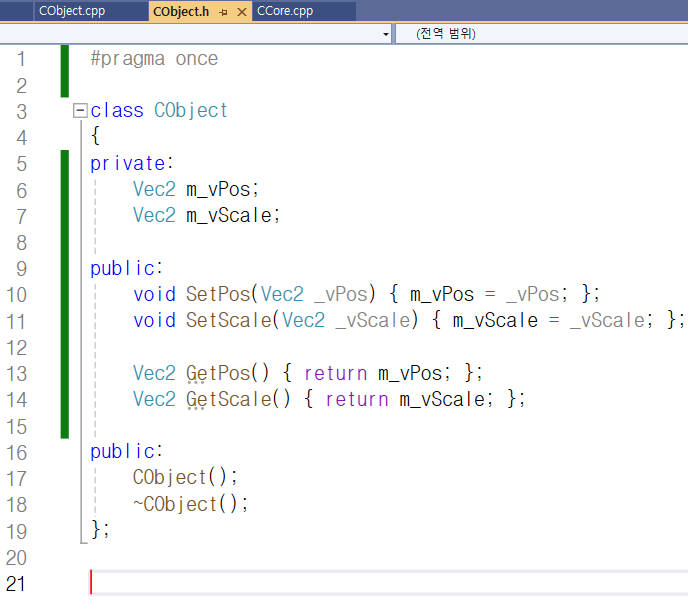Viewport: 688px width, 604px height.
Task: Click the _vPos parameter in SetPos signature
Action: click(x=340, y=294)
